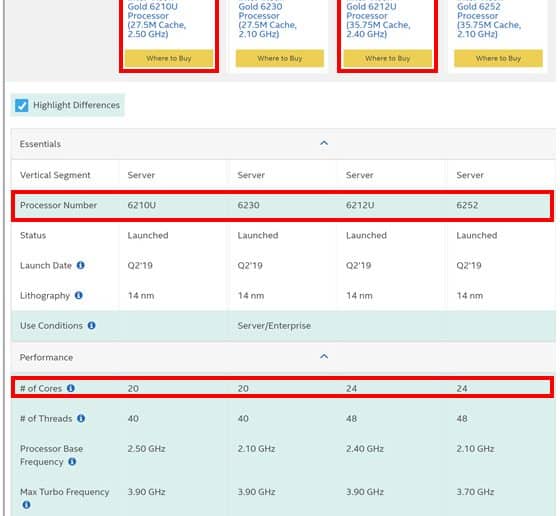
Task: Click the Processor Number row label
Action: point(58,205)
